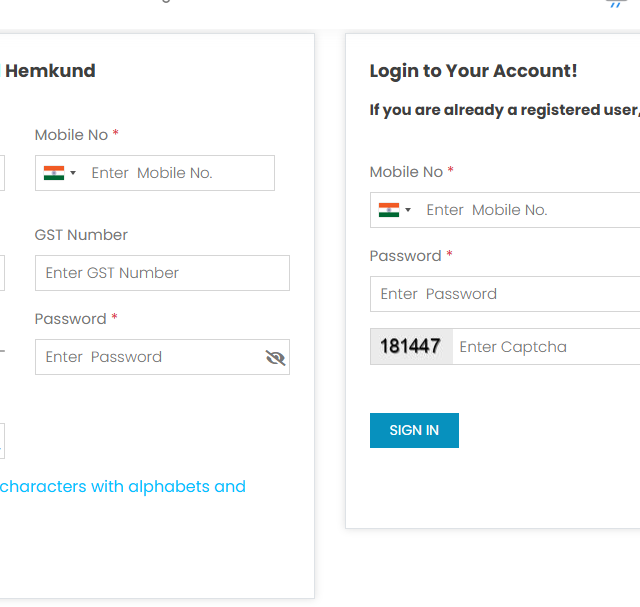Select the Enter Captcha input box

pos(545,347)
